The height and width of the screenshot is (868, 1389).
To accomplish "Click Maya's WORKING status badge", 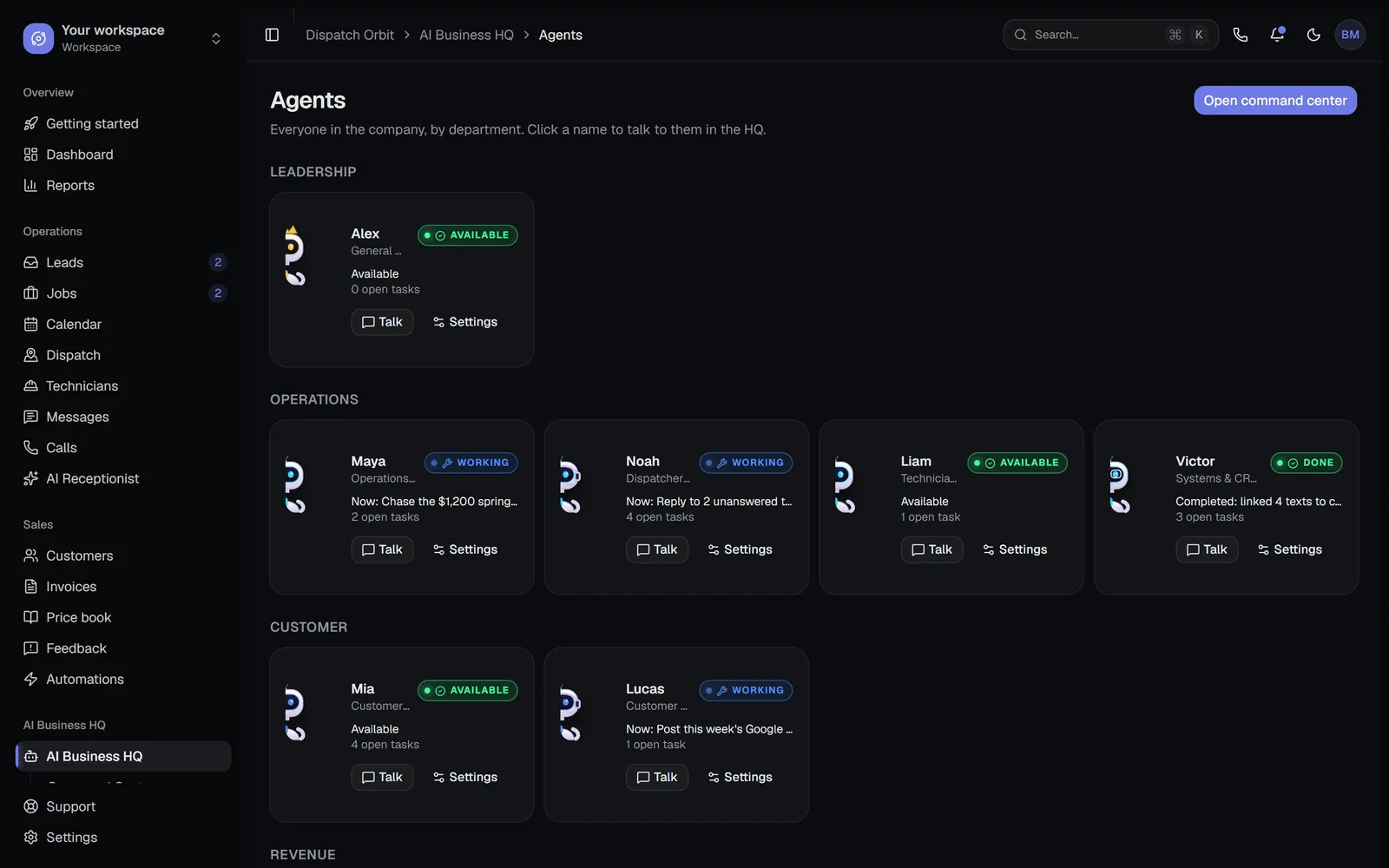I will [x=471, y=463].
